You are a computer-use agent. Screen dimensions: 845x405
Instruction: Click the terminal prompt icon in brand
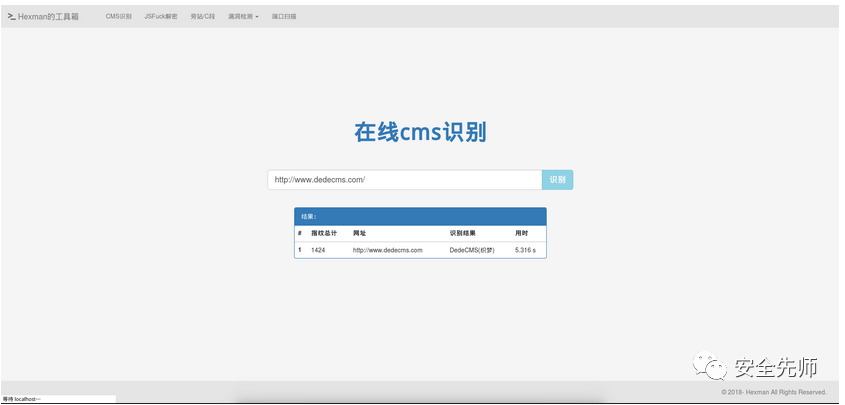[11, 17]
